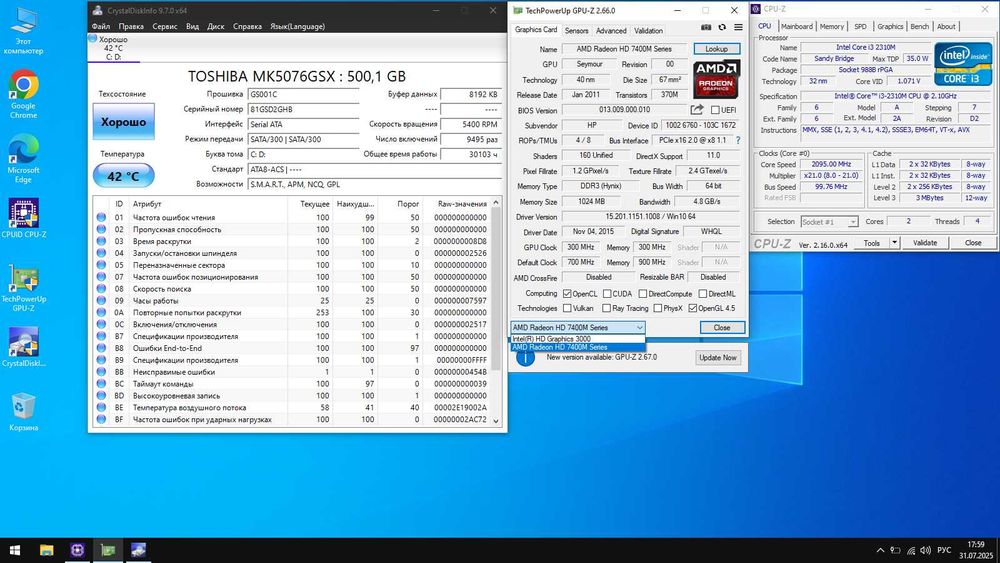
Task: Select the Хорошо 42 °C C: D: disk tab
Action: coord(114,48)
